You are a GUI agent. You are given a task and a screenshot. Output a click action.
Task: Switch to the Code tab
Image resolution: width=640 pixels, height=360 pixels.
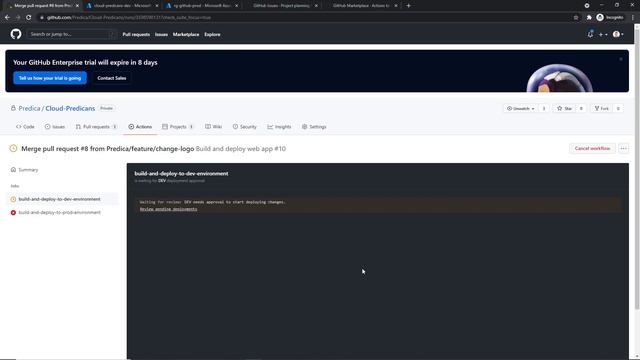coord(25,127)
